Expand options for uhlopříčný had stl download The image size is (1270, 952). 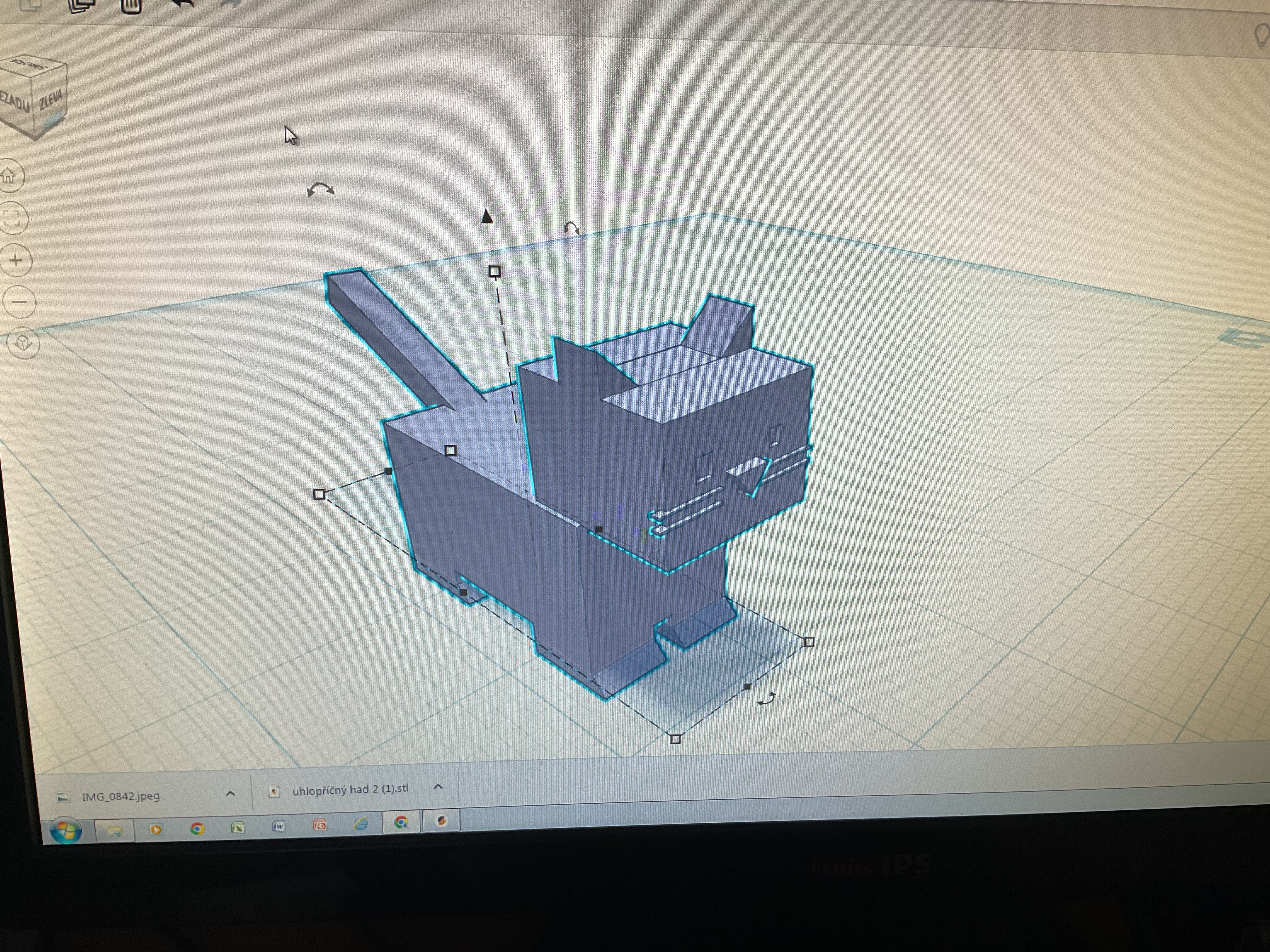tap(438, 786)
